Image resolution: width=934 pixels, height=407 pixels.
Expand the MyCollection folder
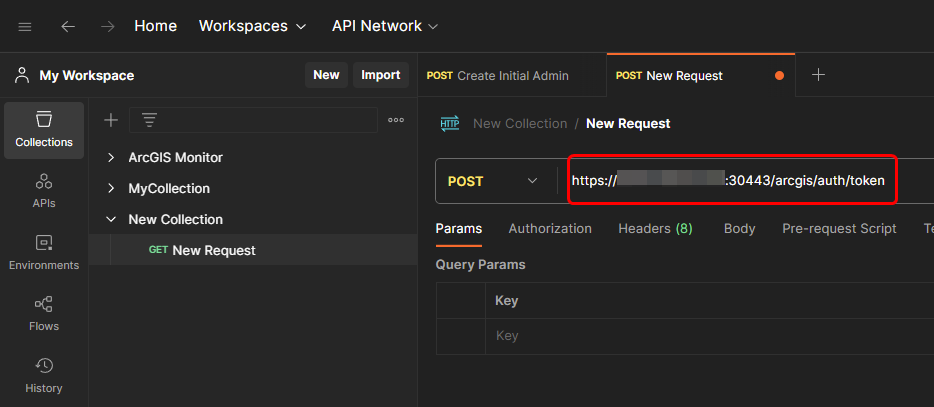pos(111,189)
